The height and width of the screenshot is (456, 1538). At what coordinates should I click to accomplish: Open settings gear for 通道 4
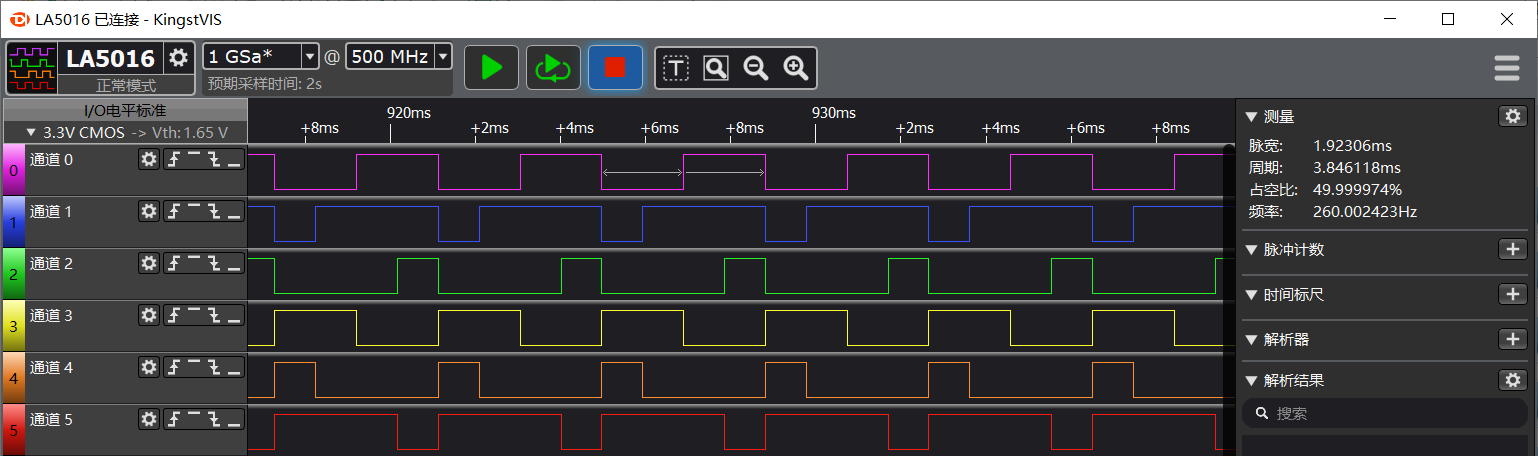149,367
